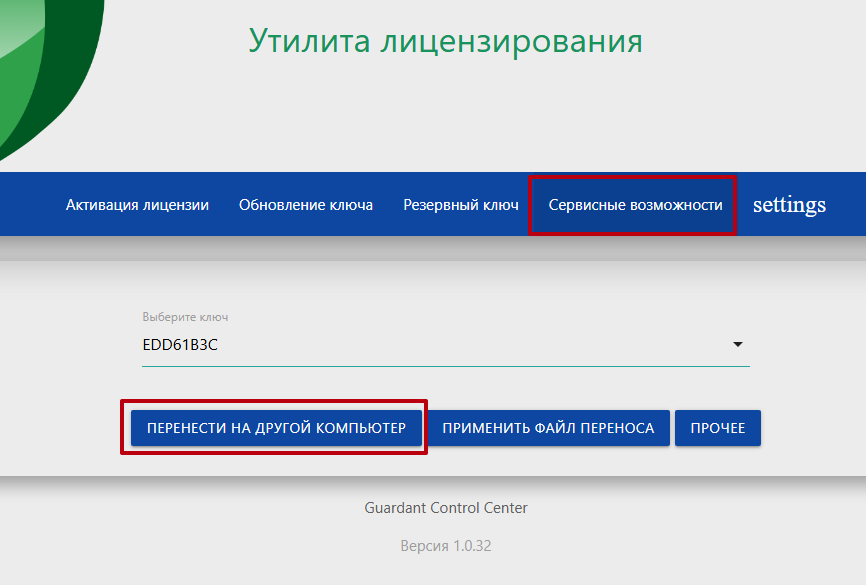Click the Утилита лицензирования heading

[x=445, y=41]
